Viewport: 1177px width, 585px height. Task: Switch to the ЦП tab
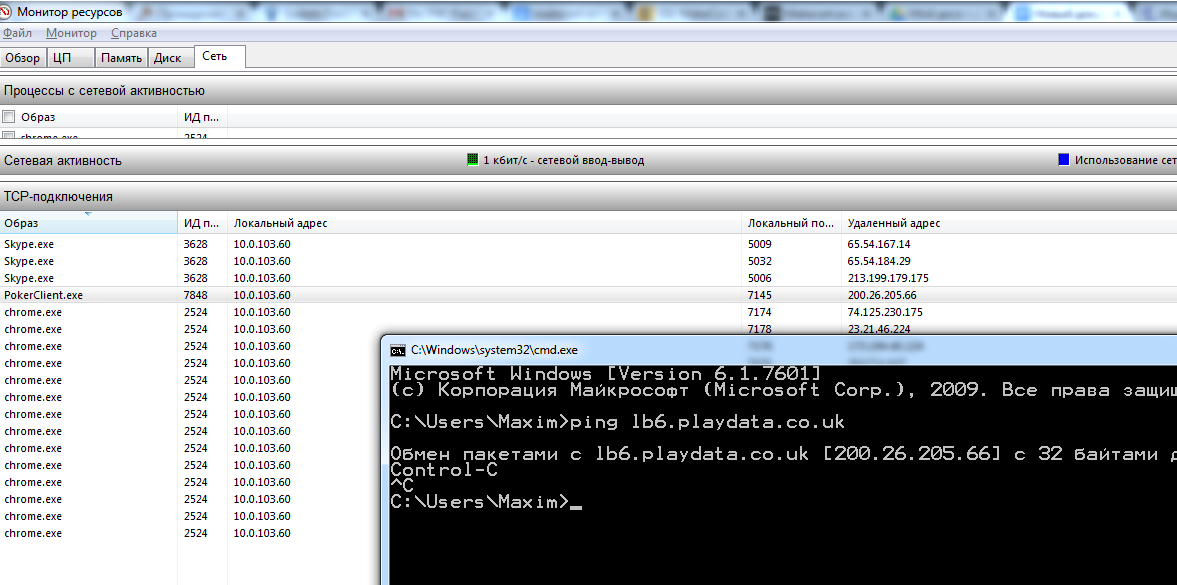pyautogui.click(x=71, y=58)
